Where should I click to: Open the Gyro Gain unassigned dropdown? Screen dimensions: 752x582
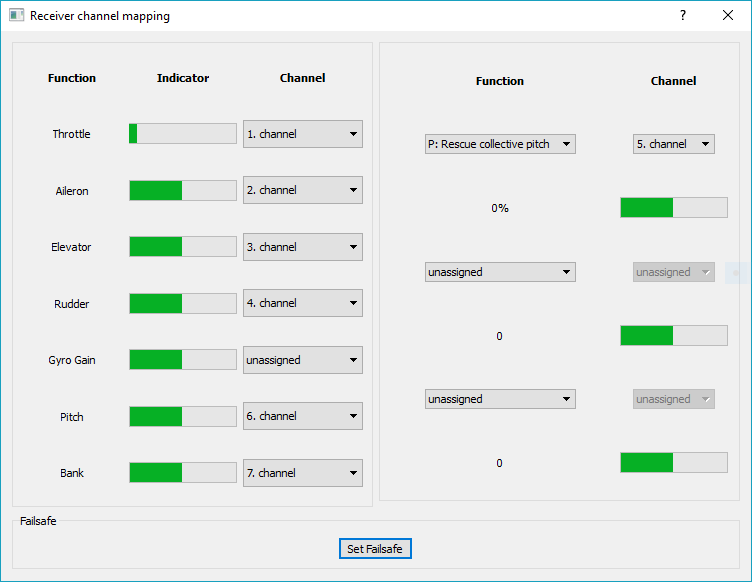click(302, 360)
